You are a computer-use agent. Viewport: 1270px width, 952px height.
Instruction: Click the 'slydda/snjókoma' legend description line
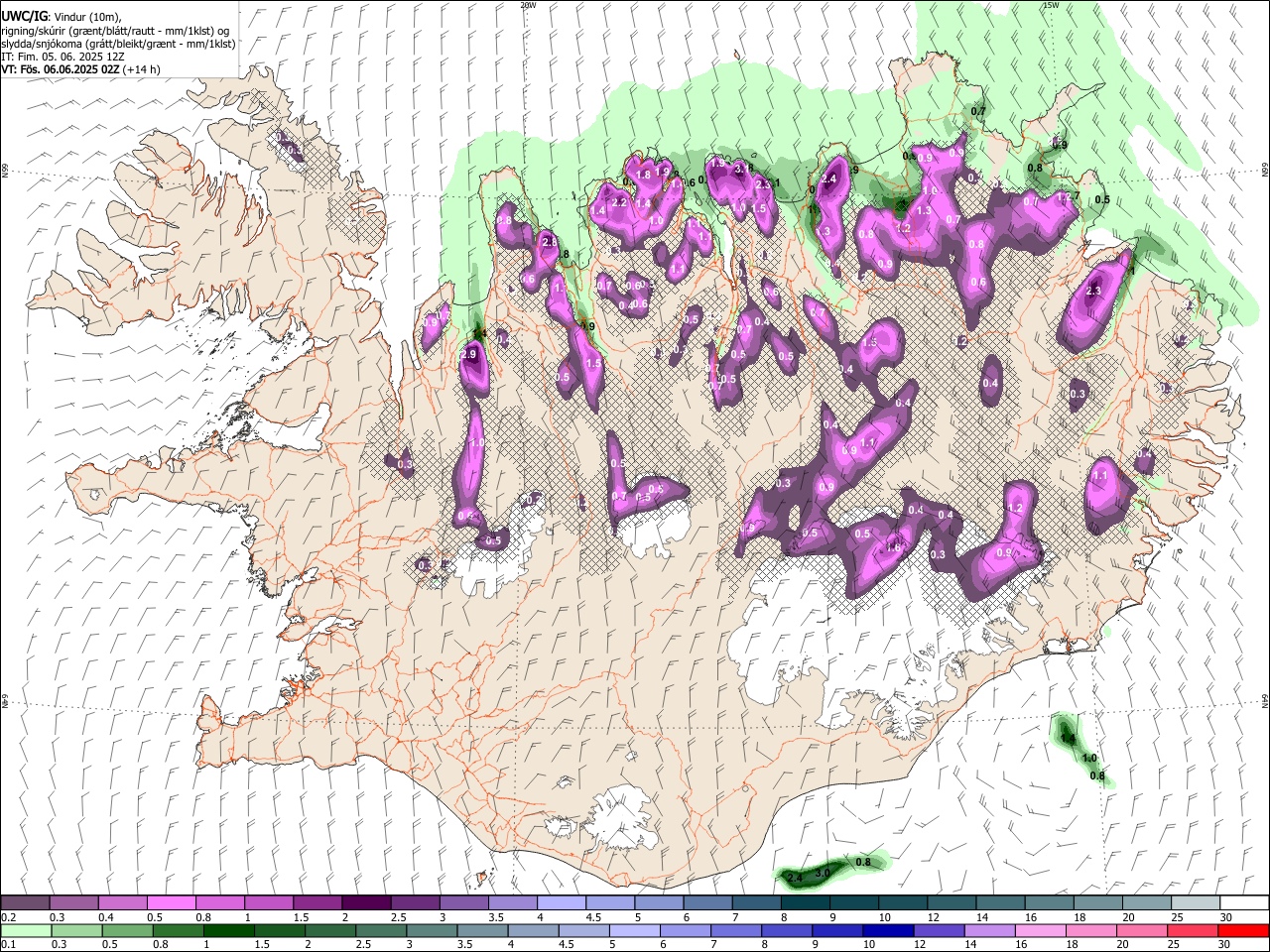click(x=118, y=44)
